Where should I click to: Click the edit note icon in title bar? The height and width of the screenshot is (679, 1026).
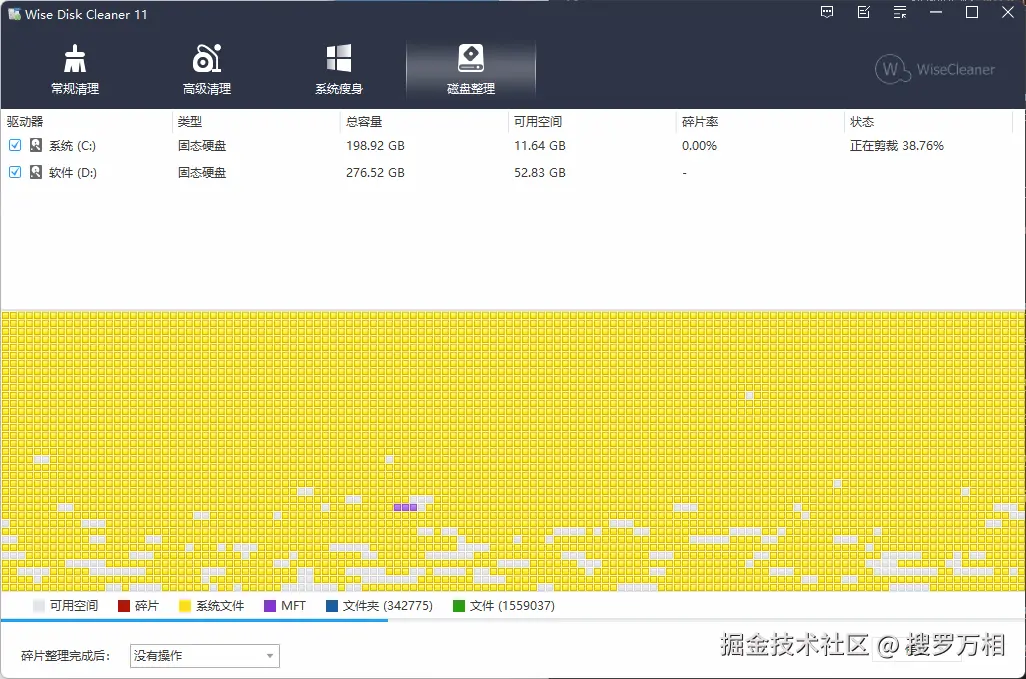click(864, 12)
